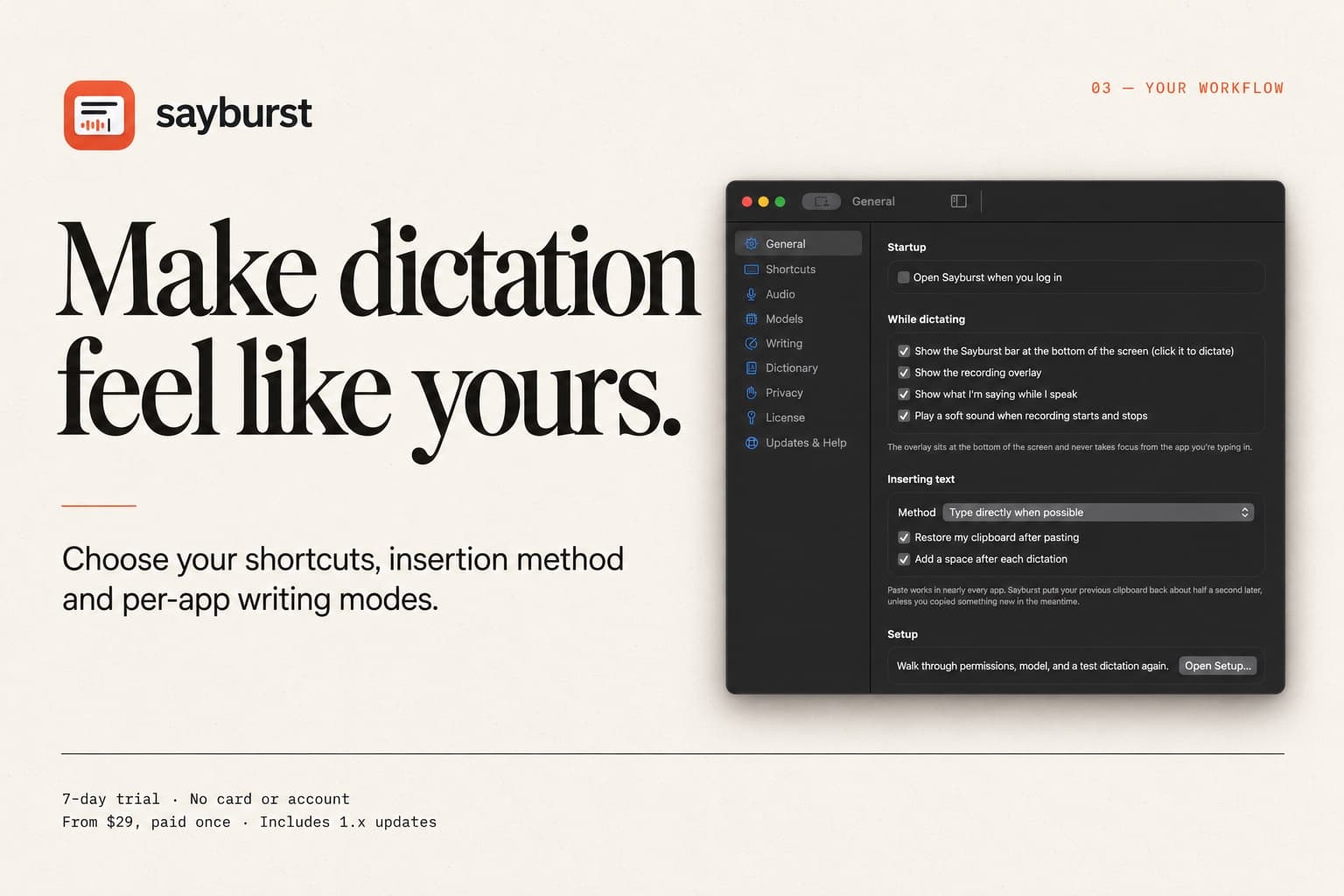Screen dimensions: 1344x896
Task: Click the window switcher pill in the title bar
Action: [821, 201]
